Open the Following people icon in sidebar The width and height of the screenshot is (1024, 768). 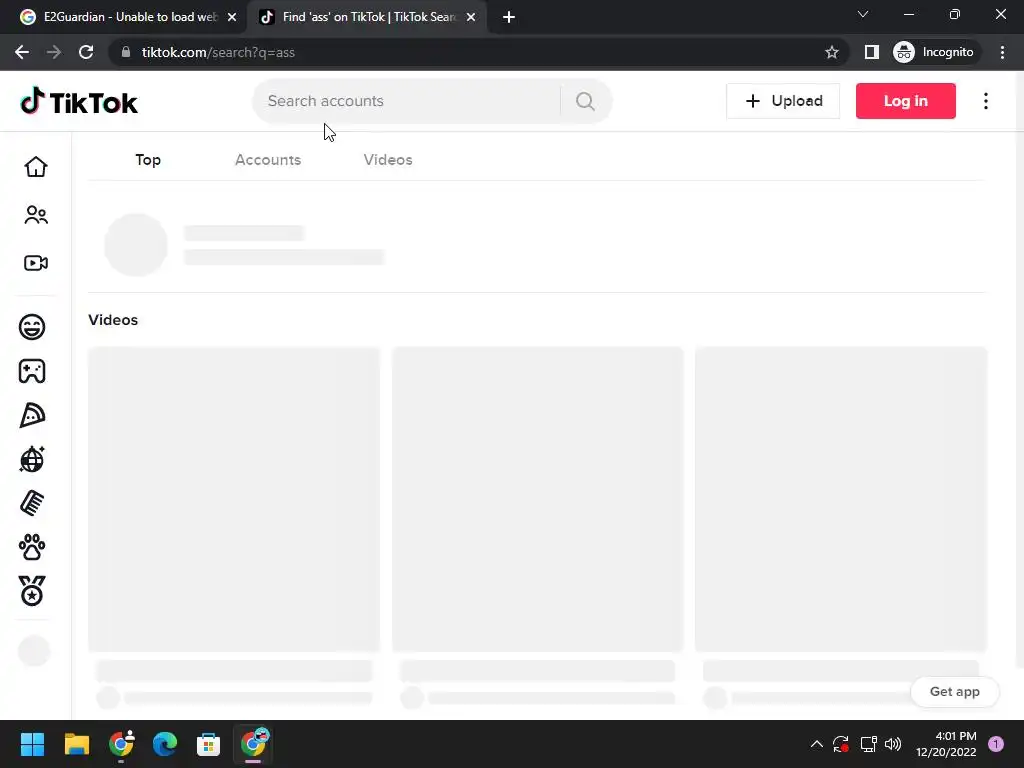(36, 215)
